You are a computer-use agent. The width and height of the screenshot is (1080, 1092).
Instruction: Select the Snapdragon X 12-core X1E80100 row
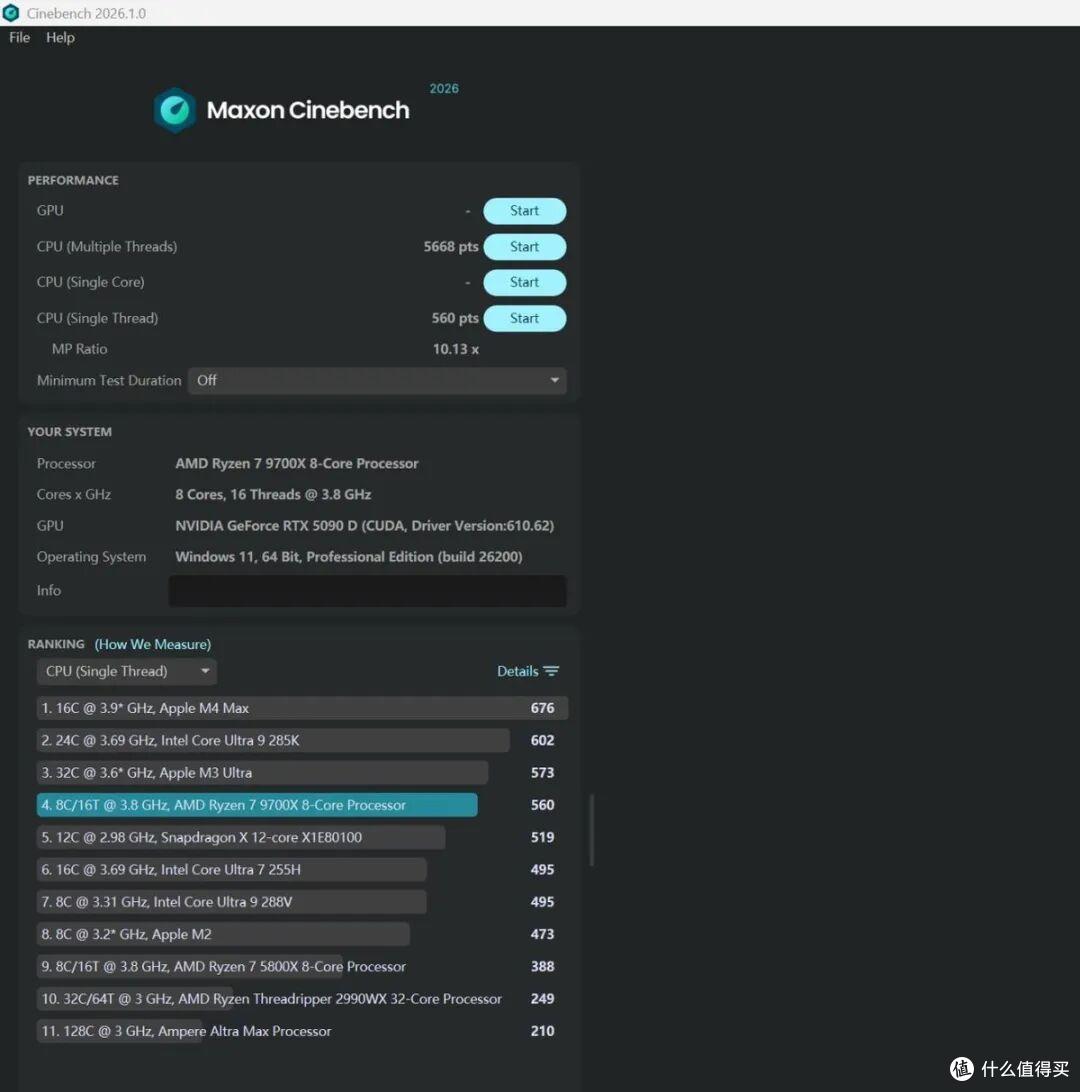point(302,837)
